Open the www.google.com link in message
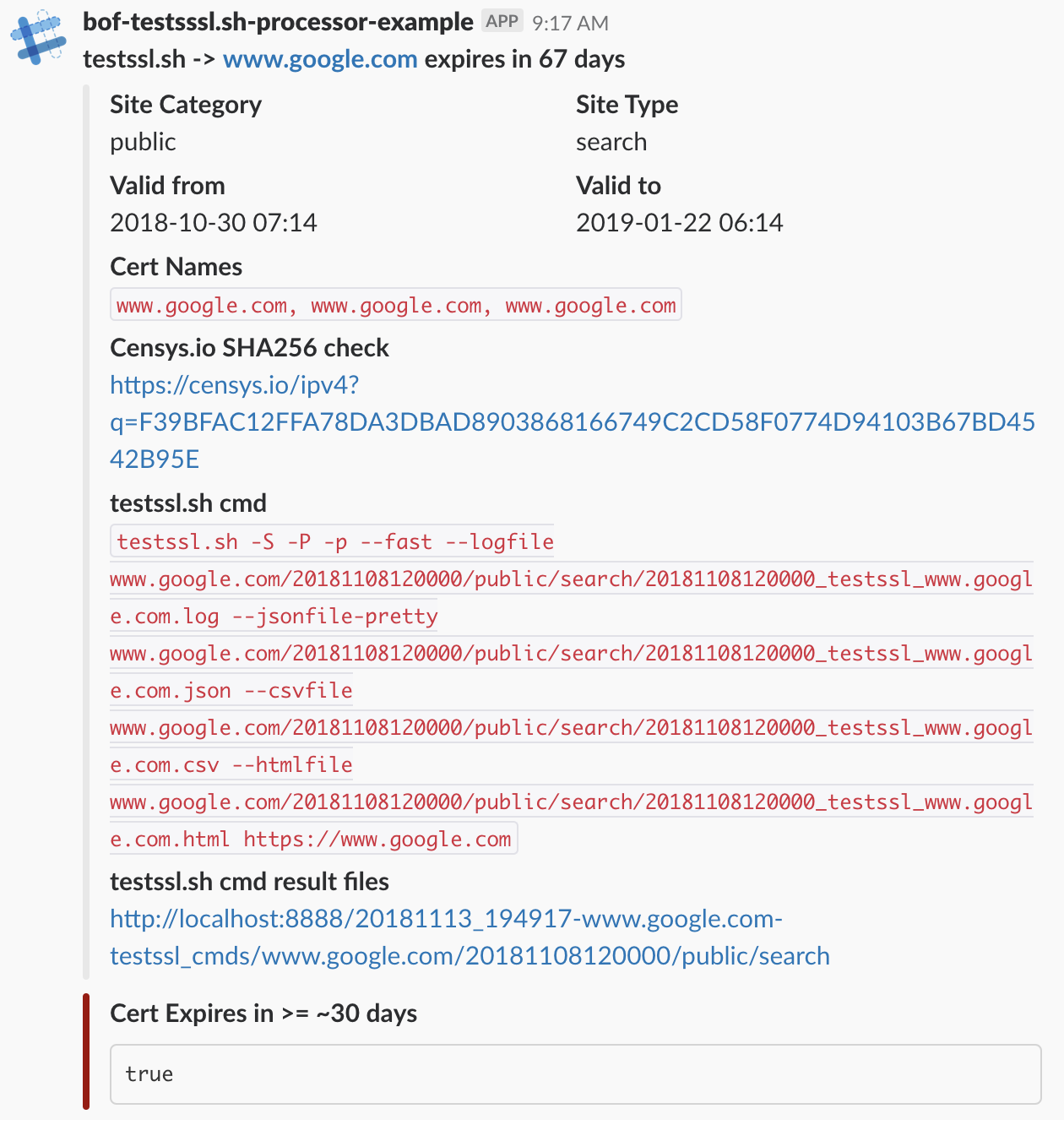 320,59
